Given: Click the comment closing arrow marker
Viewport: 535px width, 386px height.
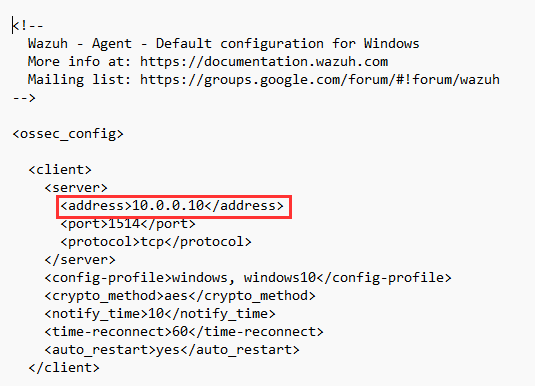Looking at the screenshot, I should (24, 98).
